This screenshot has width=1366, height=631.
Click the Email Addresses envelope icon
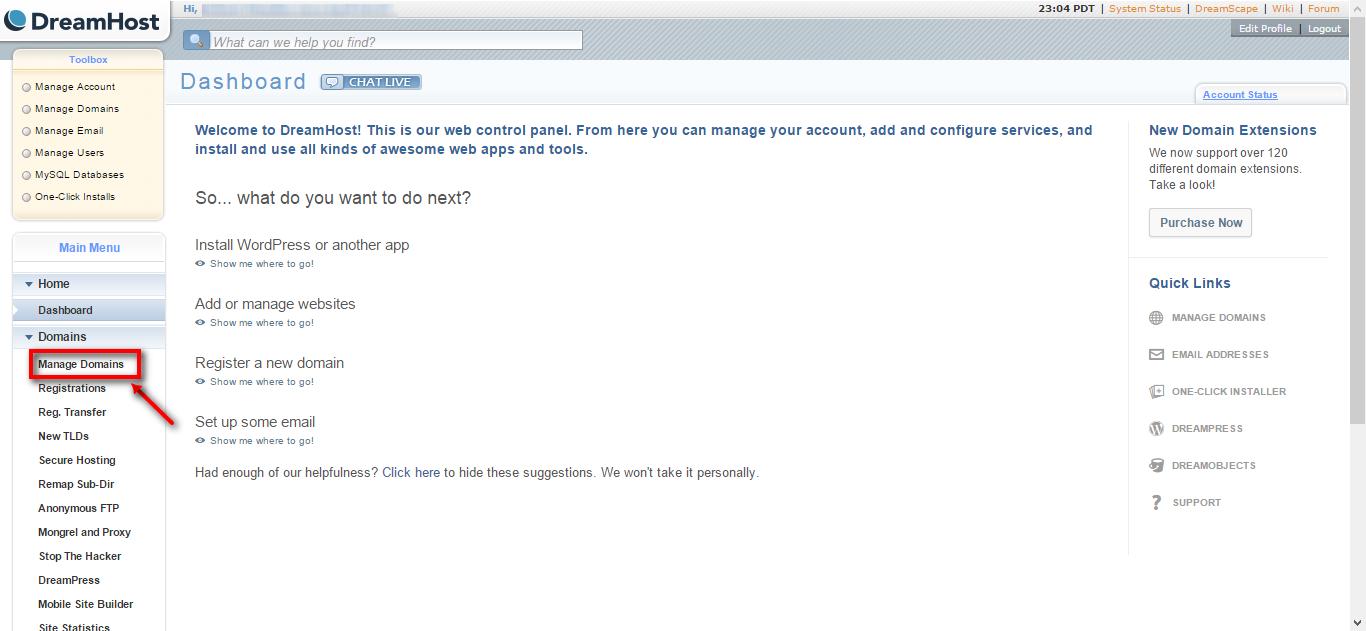[x=1156, y=355]
